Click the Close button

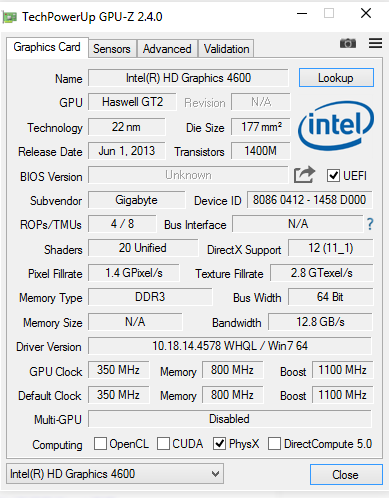(x=346, y=474)
